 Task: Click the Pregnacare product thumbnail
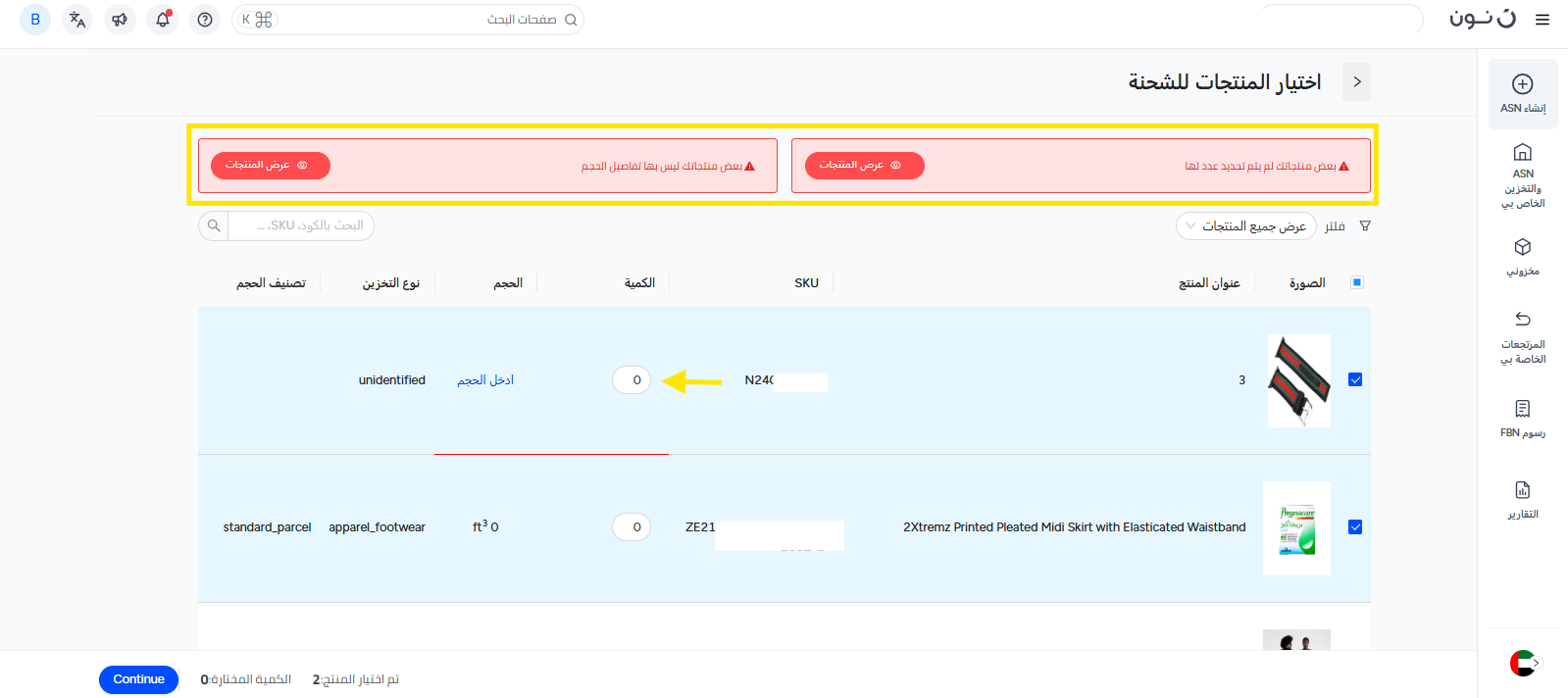1297,528
